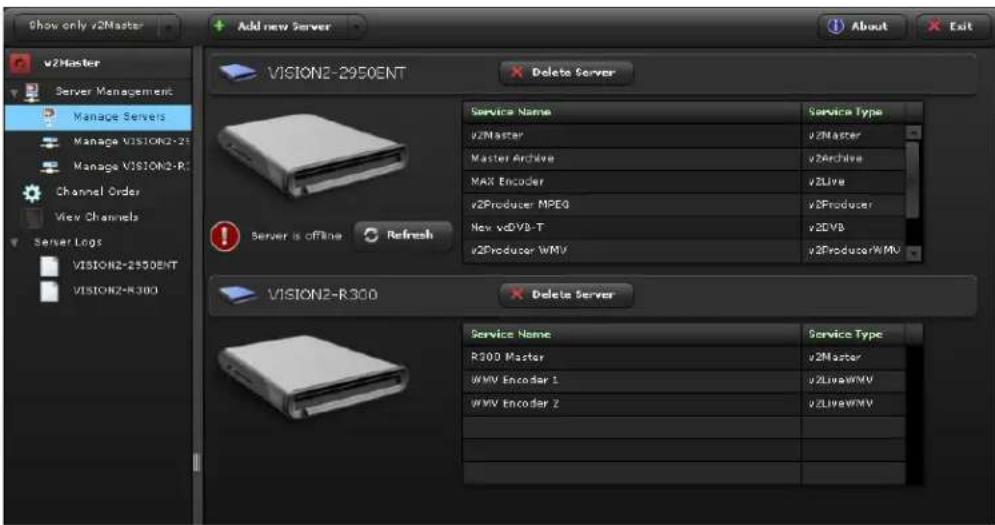Viewport: 995px width, 525px height.
Task: Click Service Type header in VISION2-2950ENT table
Action: coord(853,112)
